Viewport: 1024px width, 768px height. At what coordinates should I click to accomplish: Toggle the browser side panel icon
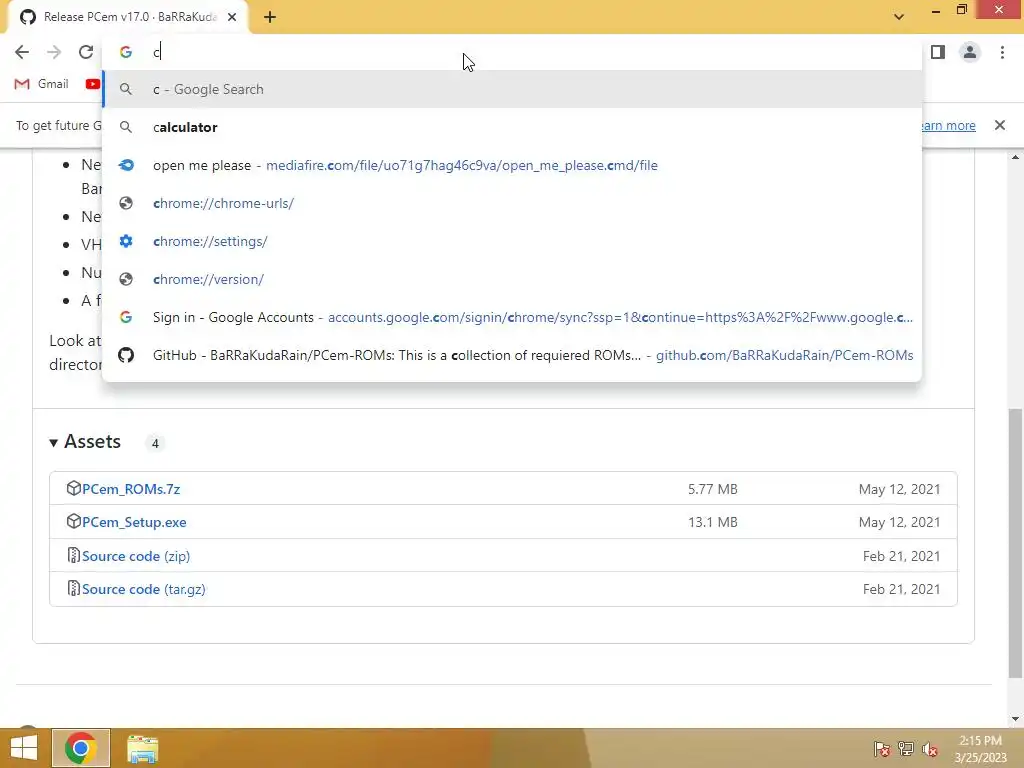[x=938, y=52]
